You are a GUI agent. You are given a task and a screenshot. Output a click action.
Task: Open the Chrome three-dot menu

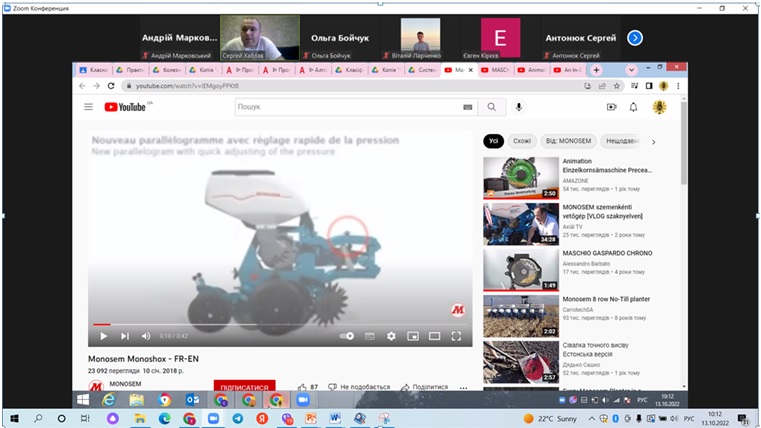click(678, 86)
